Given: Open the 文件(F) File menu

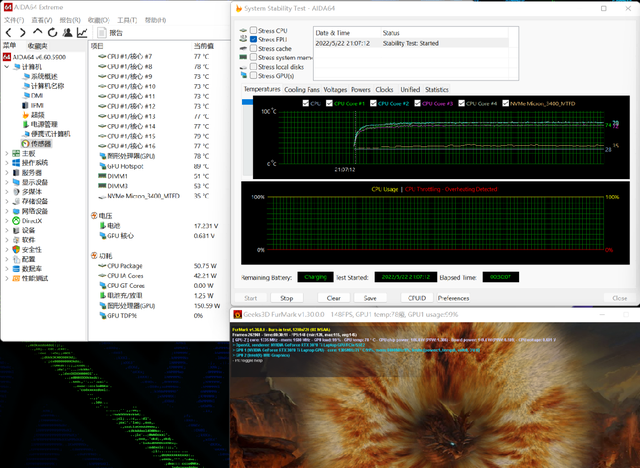Looking at the screenshot, I should coord(14,19).
